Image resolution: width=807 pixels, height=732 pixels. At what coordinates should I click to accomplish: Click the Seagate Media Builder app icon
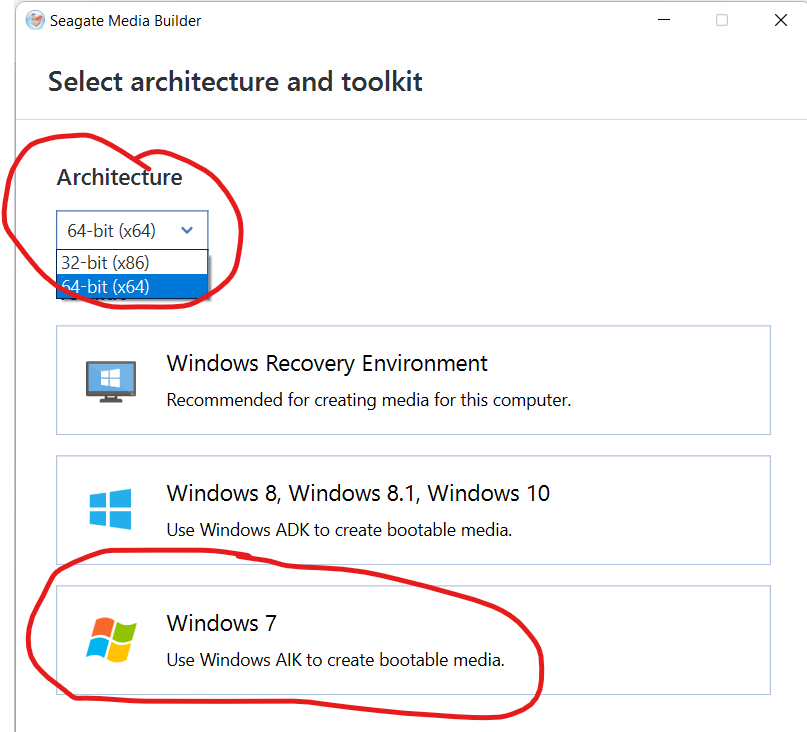35,21
